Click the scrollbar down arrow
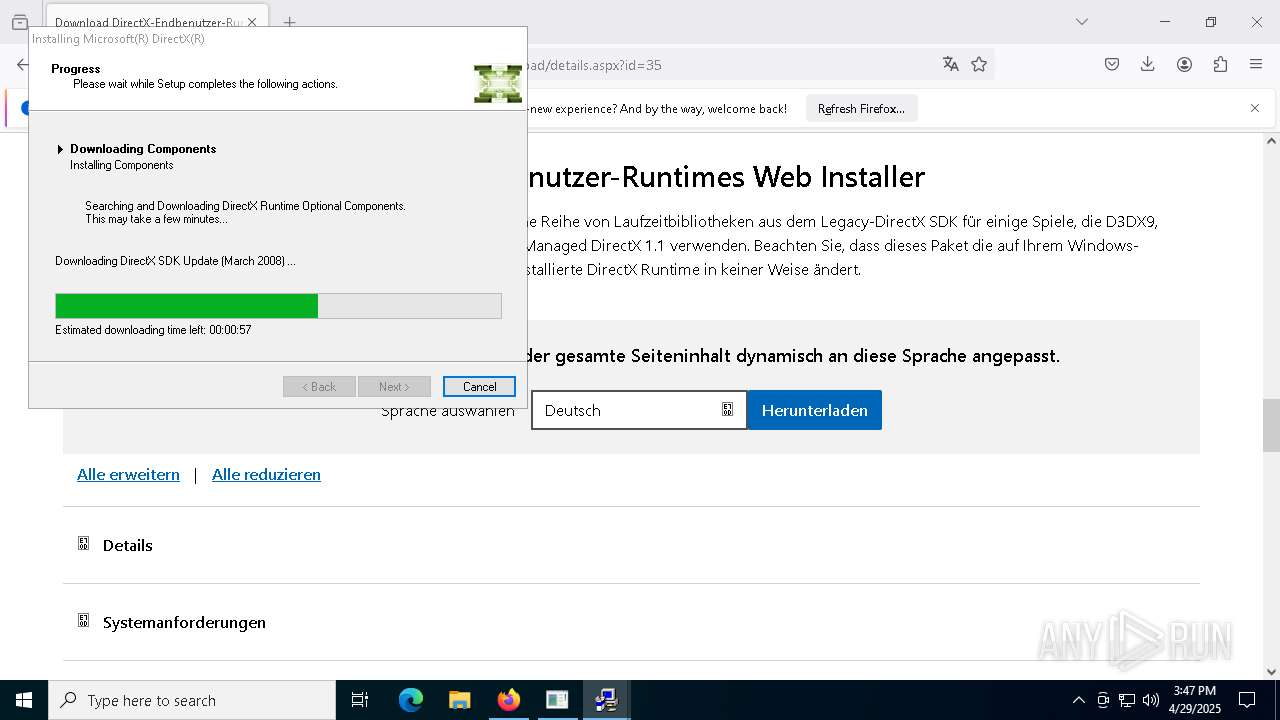 1271,671
